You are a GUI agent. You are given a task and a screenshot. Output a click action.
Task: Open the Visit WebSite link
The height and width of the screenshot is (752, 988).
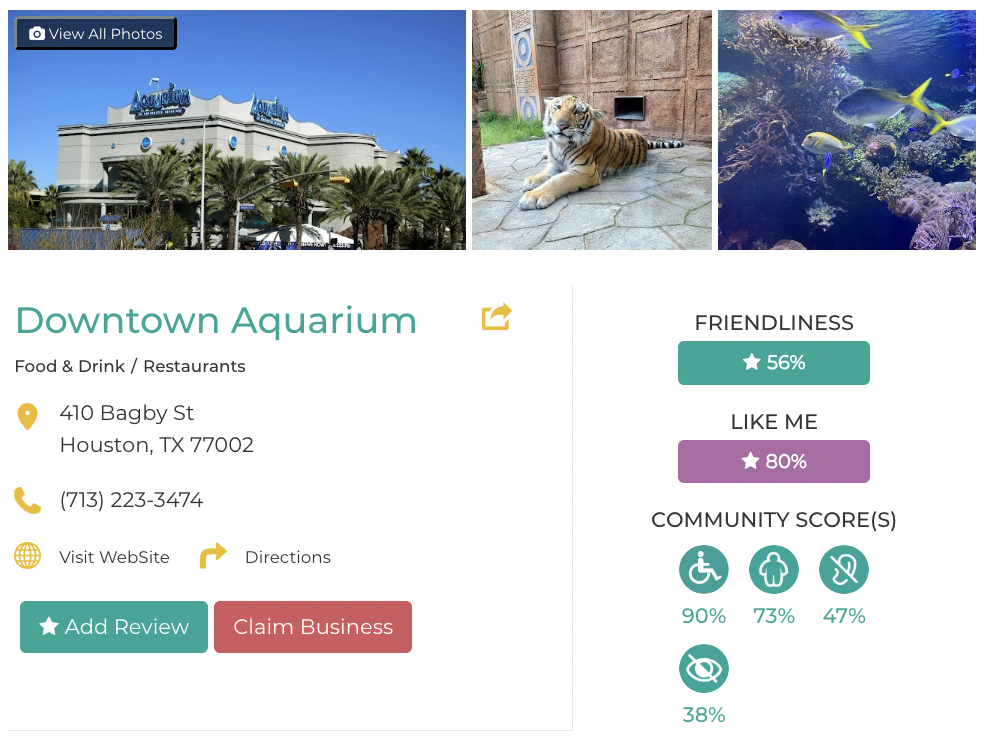(x=114, y=557)
